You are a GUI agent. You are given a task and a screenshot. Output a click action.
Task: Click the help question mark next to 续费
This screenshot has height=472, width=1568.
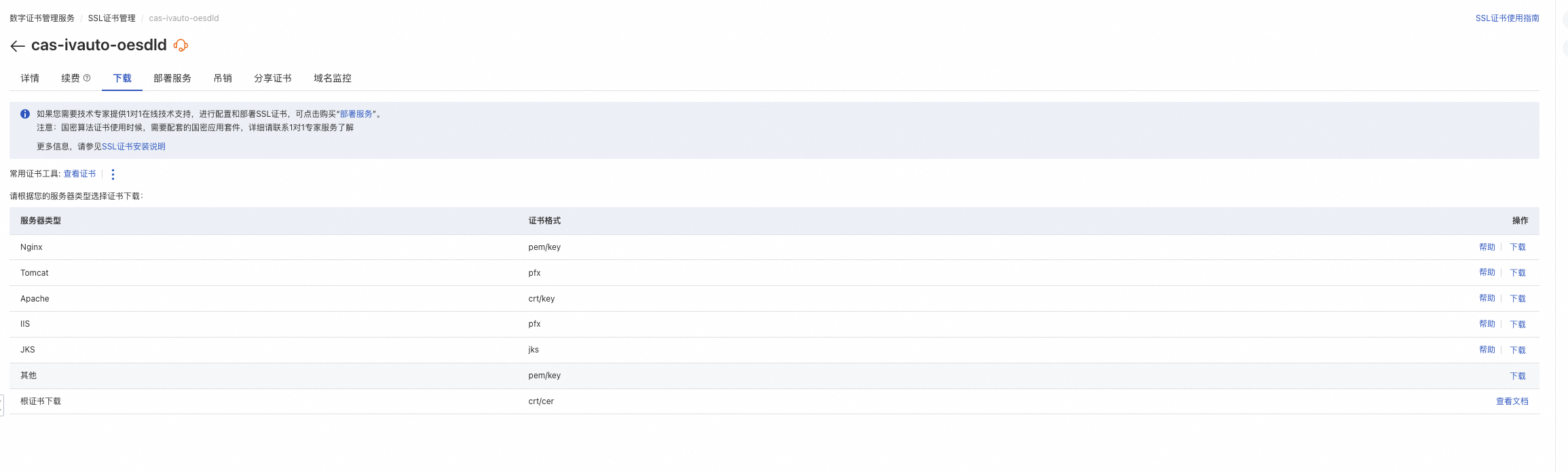click(x=87, y=78)
